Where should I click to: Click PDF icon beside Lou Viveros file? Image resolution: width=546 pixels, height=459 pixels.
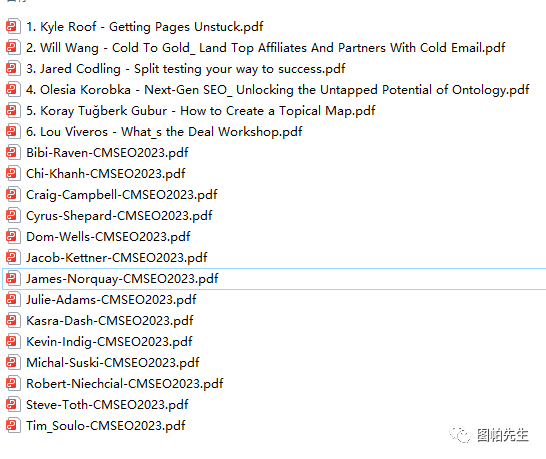[x=13, y=132]
